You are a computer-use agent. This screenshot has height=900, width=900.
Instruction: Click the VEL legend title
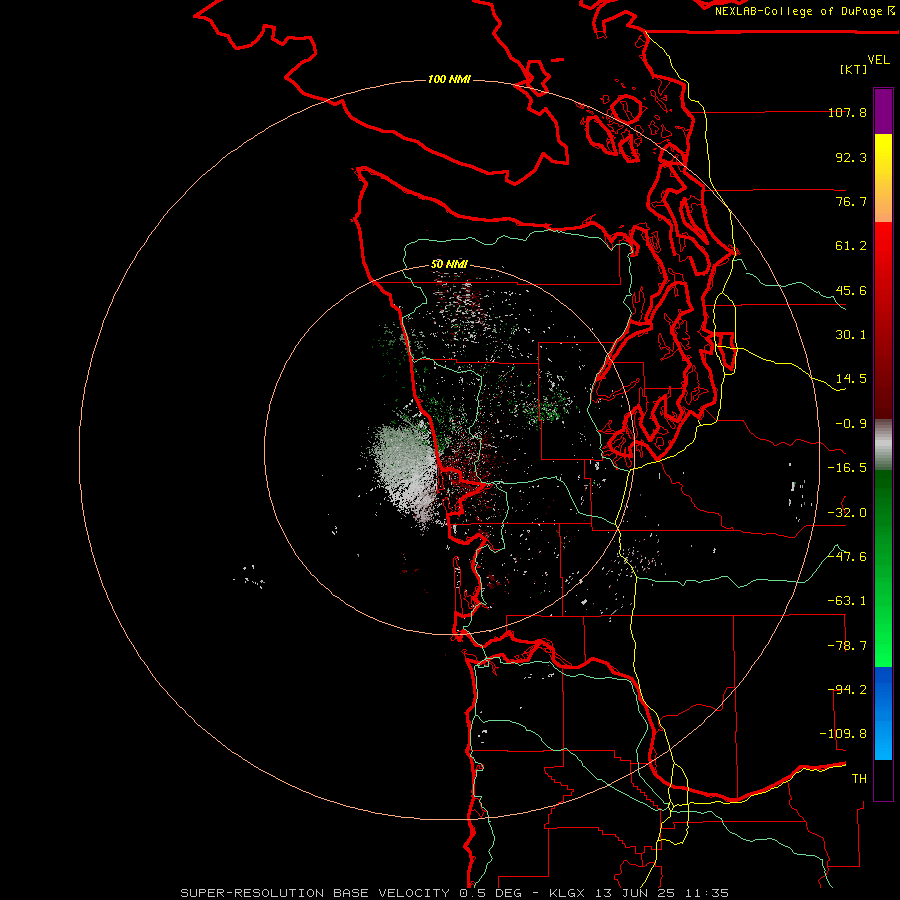[878, 60]
